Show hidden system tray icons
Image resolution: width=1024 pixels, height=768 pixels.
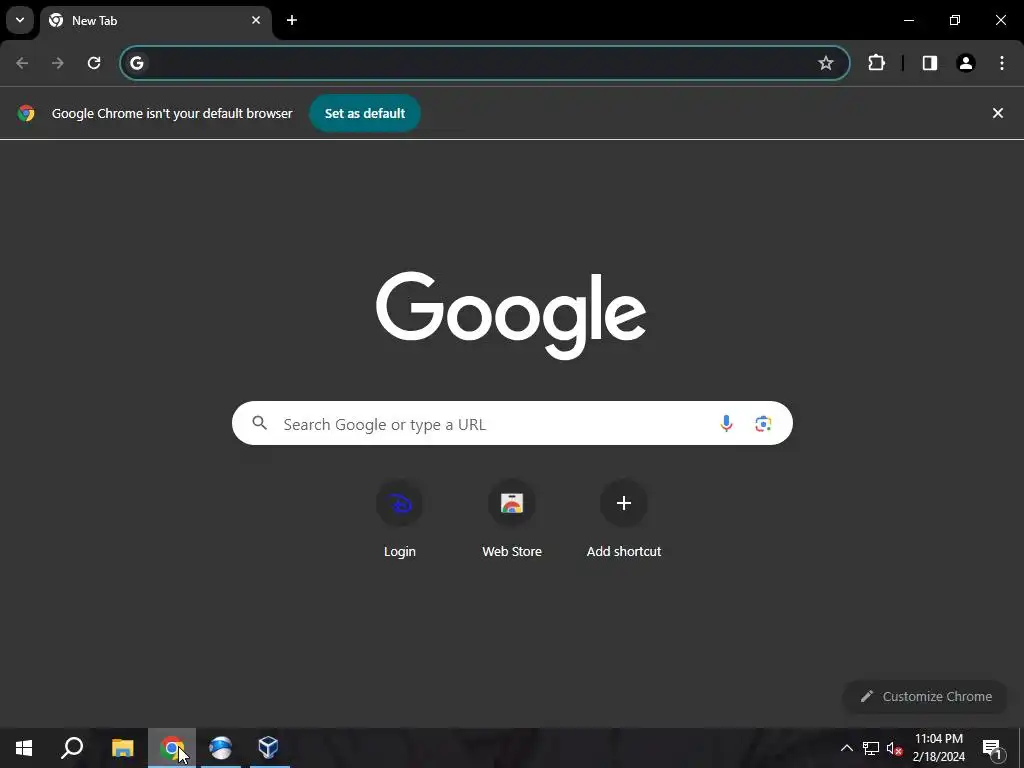click(846, 748)
